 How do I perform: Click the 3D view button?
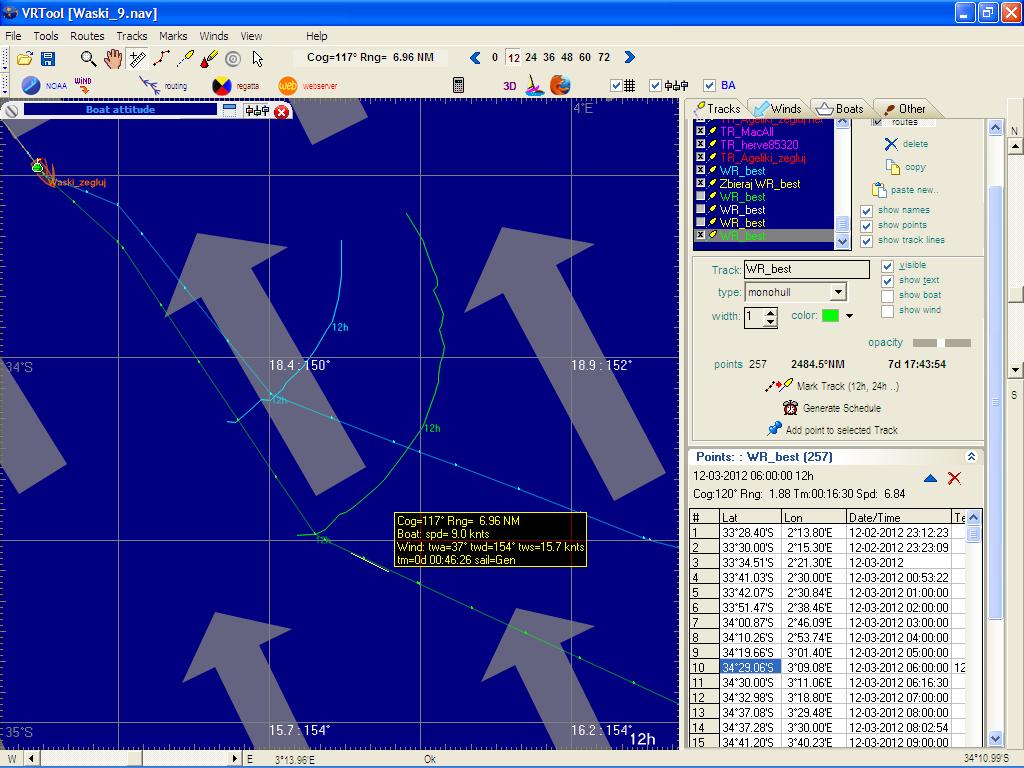pos(509,86)
